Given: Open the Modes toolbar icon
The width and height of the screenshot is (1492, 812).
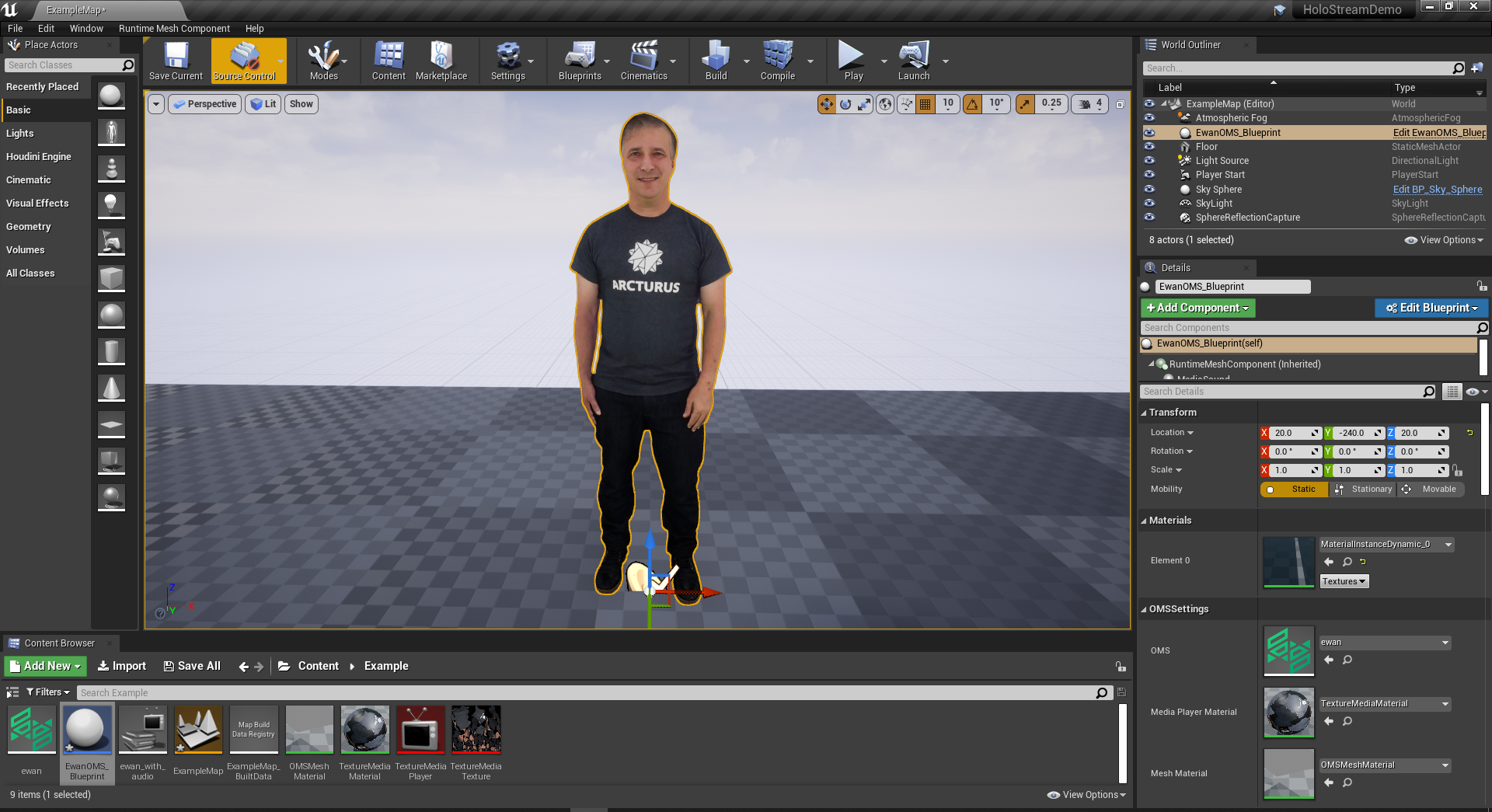Looking at the screenshot, I should pos(323,61).
